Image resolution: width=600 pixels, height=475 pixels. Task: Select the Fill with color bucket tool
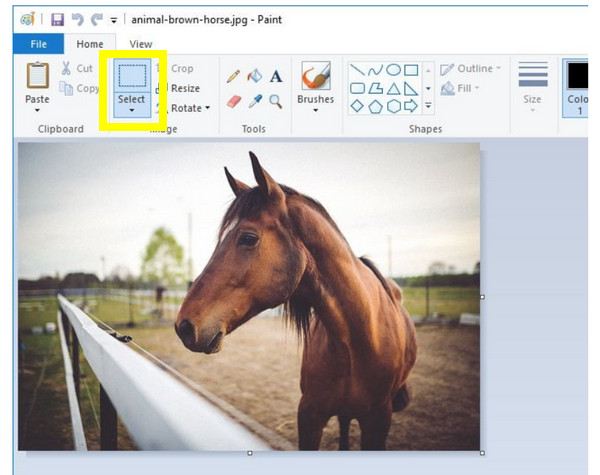(x=254, y=76)
